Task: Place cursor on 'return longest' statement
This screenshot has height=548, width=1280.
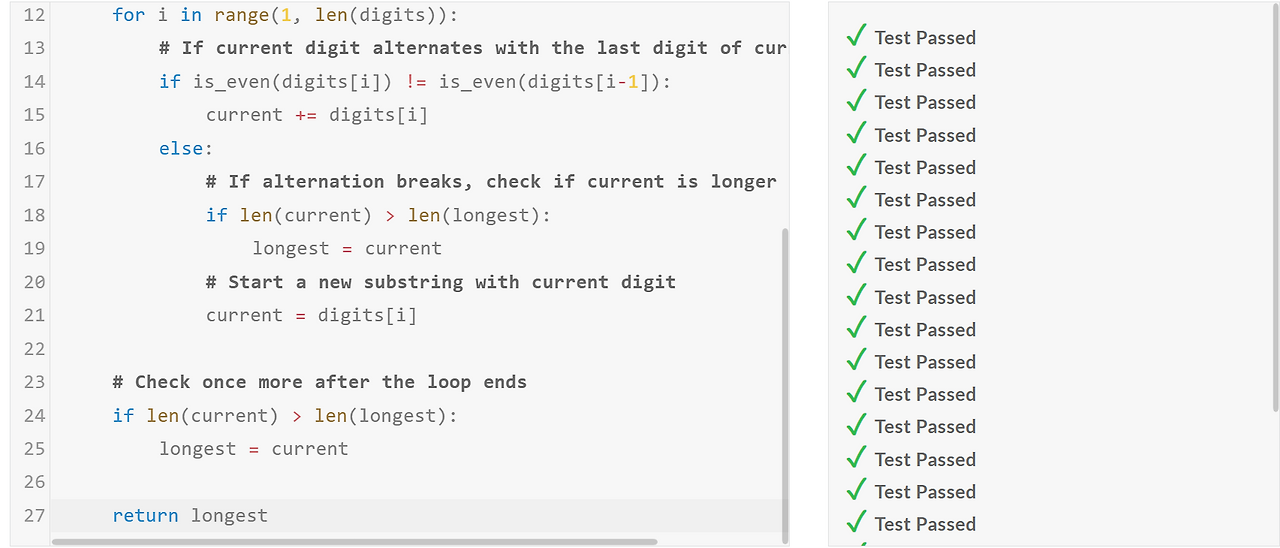Action: pyautogui.click(x=190, y=515)
